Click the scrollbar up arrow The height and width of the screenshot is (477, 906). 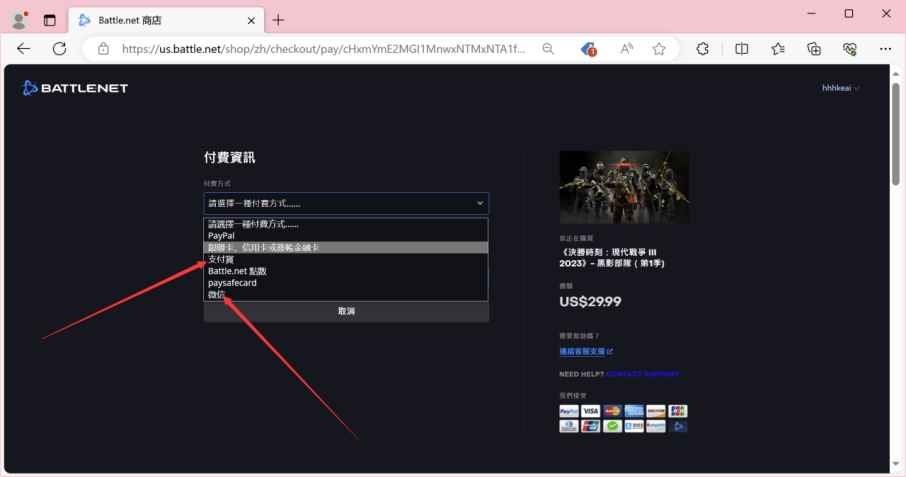(896, 74)
